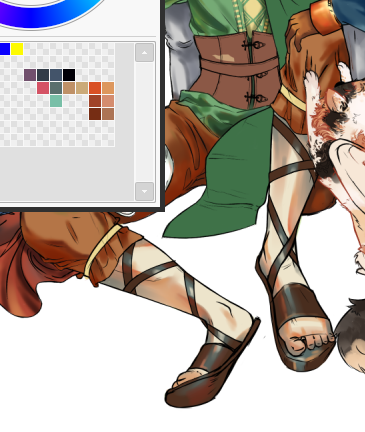Click the swatch panel scroll up arrow
This screenshot has height=432, width=365.
[144, 52]
